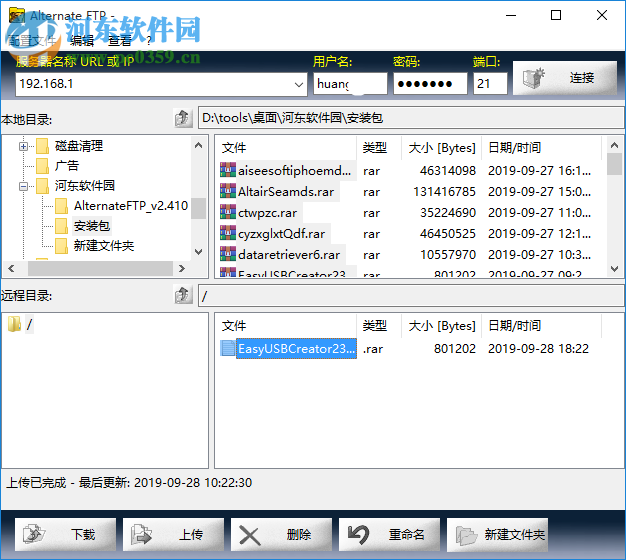626x560 pixels.
Task: Click the port field showing 21
Action: [490, 84]
